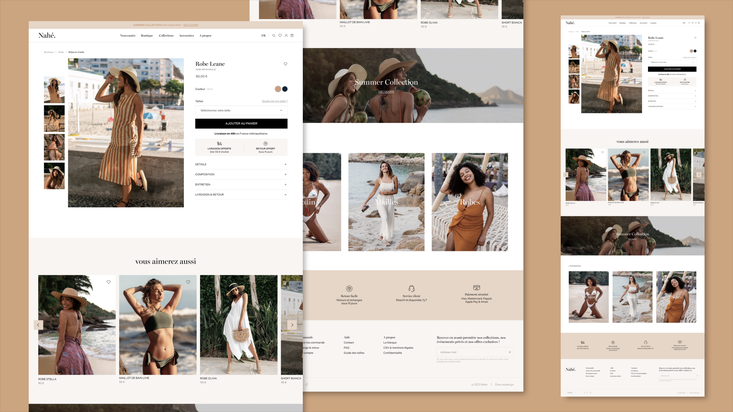The width and height of the screenshot is (733, 412).
Task: Submit newsletter email with arrow icon
Action: (510, 352)
